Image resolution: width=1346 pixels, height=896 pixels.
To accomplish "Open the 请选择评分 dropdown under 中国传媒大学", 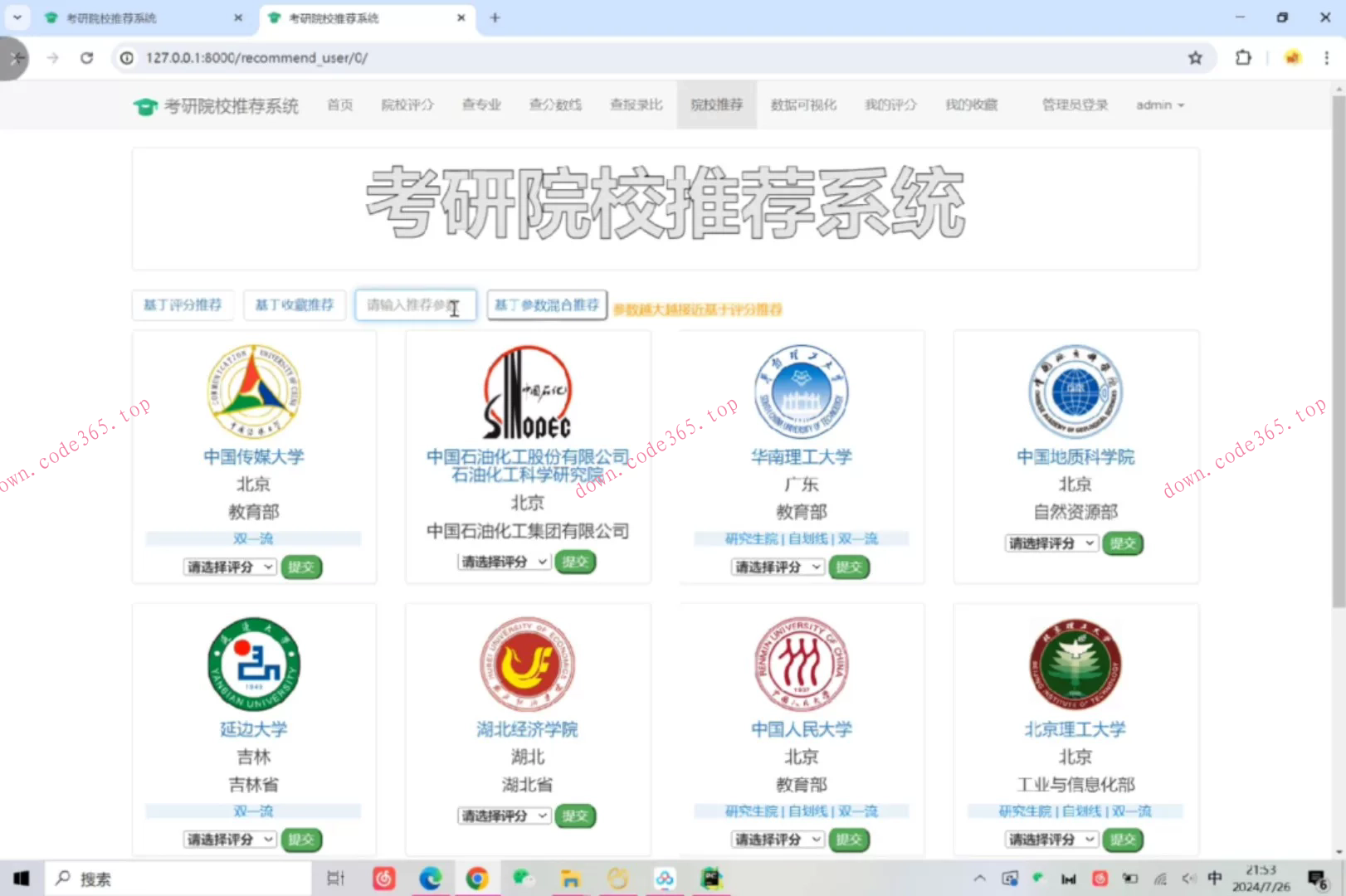I will point(230,567).
